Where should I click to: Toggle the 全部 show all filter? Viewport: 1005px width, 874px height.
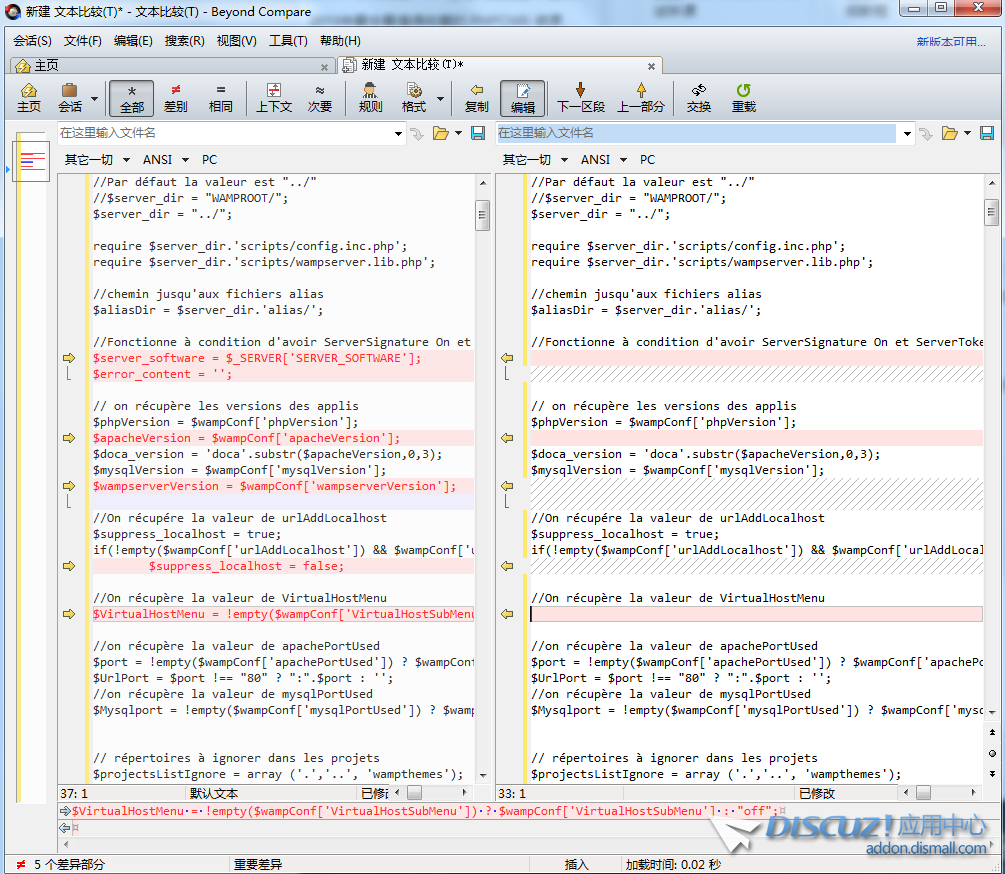coord(131,98)
